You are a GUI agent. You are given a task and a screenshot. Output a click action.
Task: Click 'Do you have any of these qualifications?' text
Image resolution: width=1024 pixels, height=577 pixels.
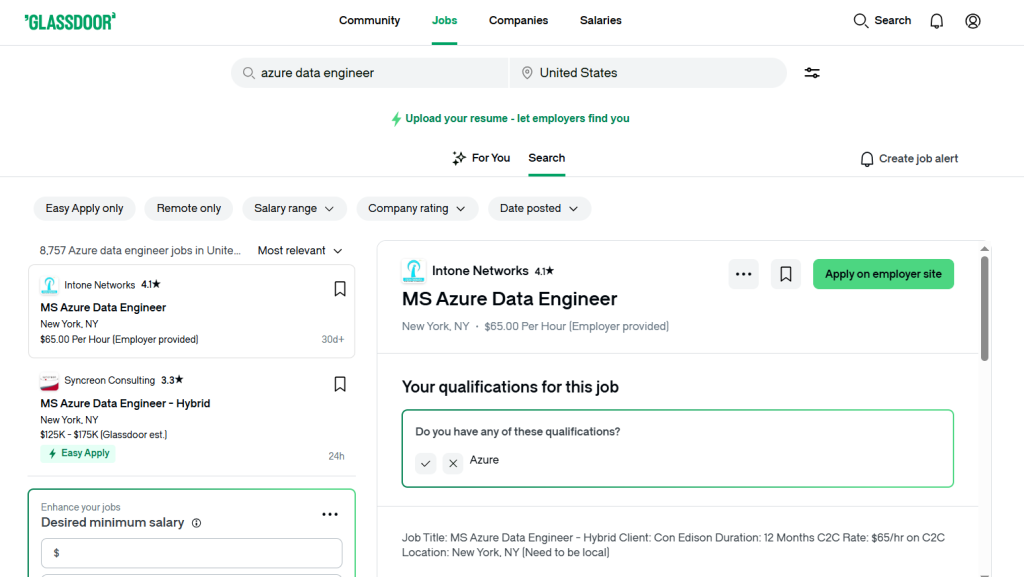coord(518,432)
